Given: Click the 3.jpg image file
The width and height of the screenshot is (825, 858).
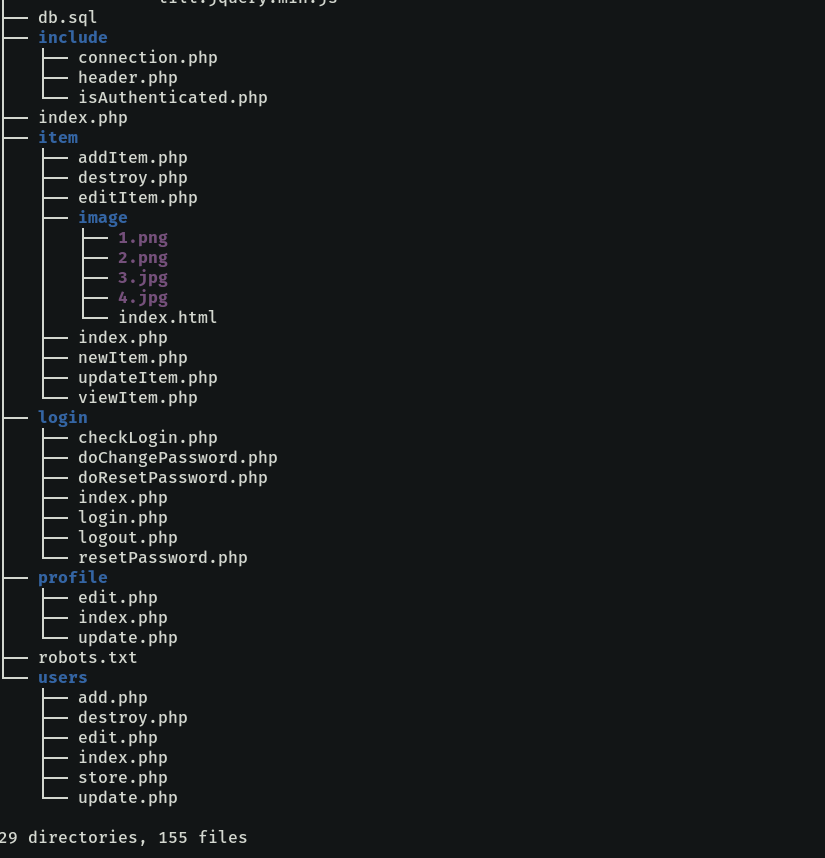Looking at the screenshot, I should [x=143, y=278].
